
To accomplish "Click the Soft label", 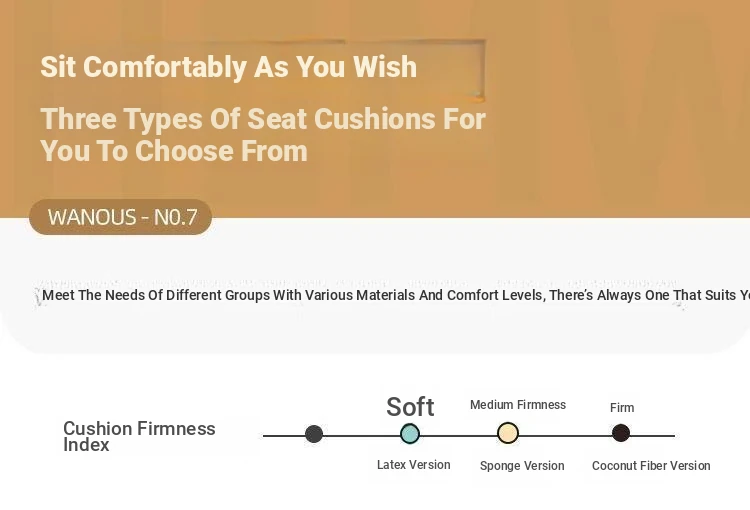I will click(x=410, y=407).
